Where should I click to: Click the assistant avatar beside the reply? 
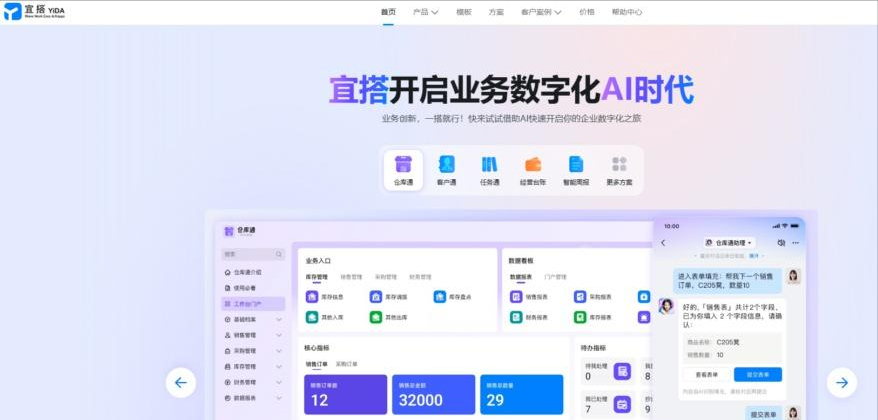[x=666, y=306]
